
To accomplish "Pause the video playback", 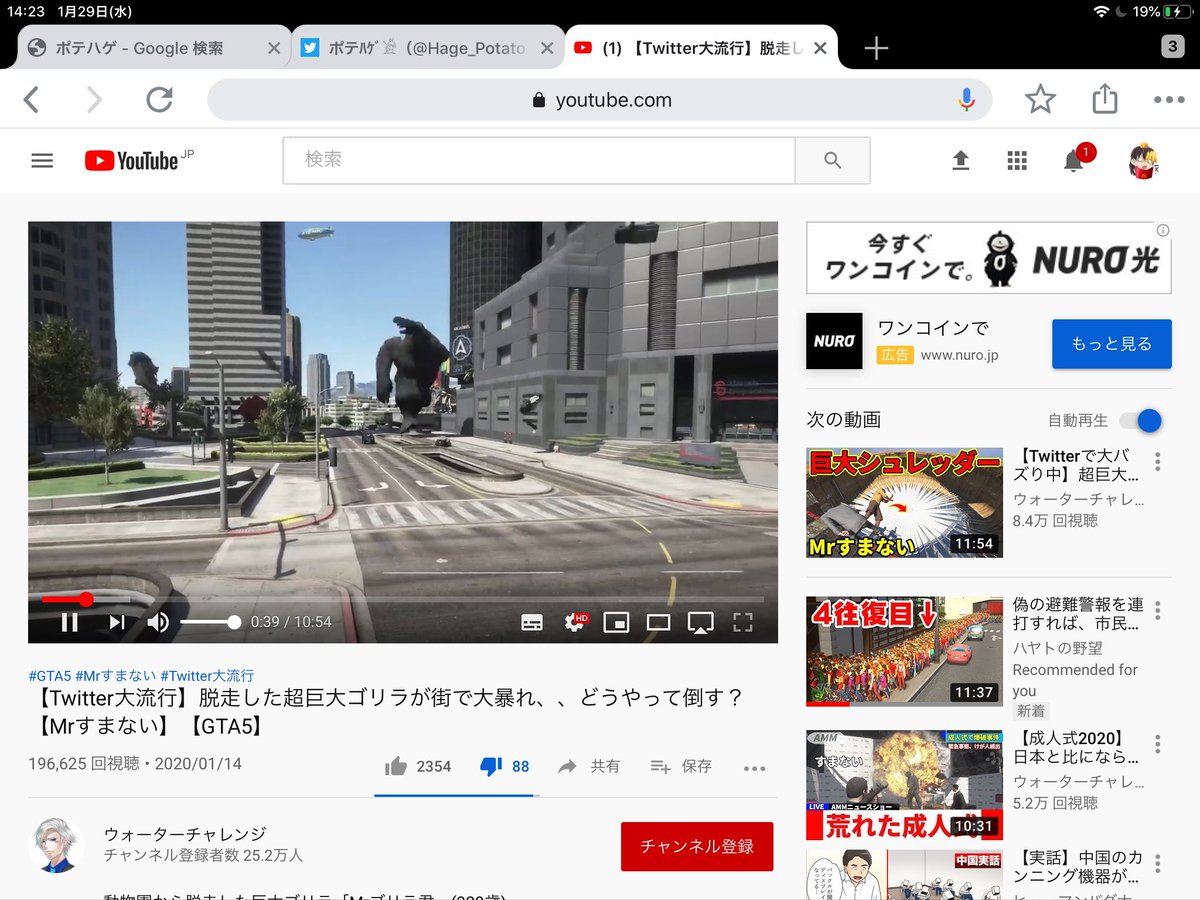I will coord(70,622).
